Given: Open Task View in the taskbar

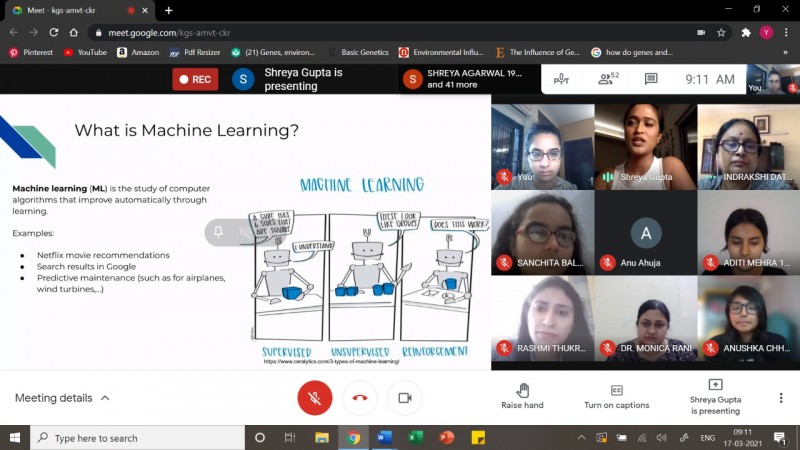Looking at the screenshot, I should 290,438.
